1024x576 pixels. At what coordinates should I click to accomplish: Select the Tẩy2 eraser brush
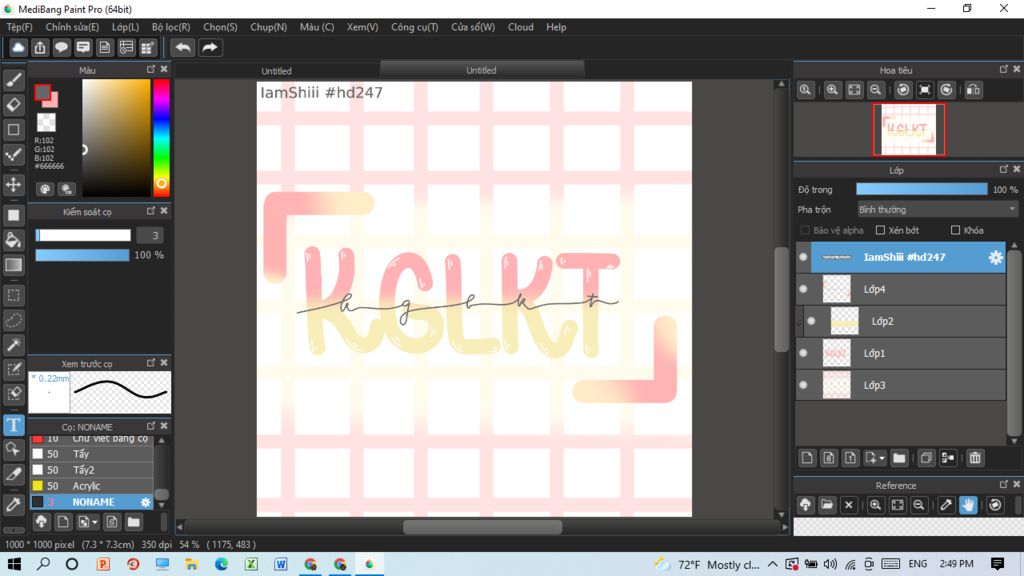click(91, 470)
